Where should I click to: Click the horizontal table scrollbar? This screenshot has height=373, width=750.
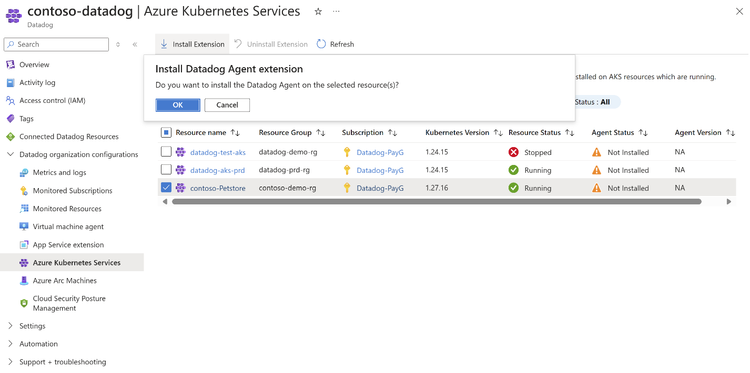(436, 202)
